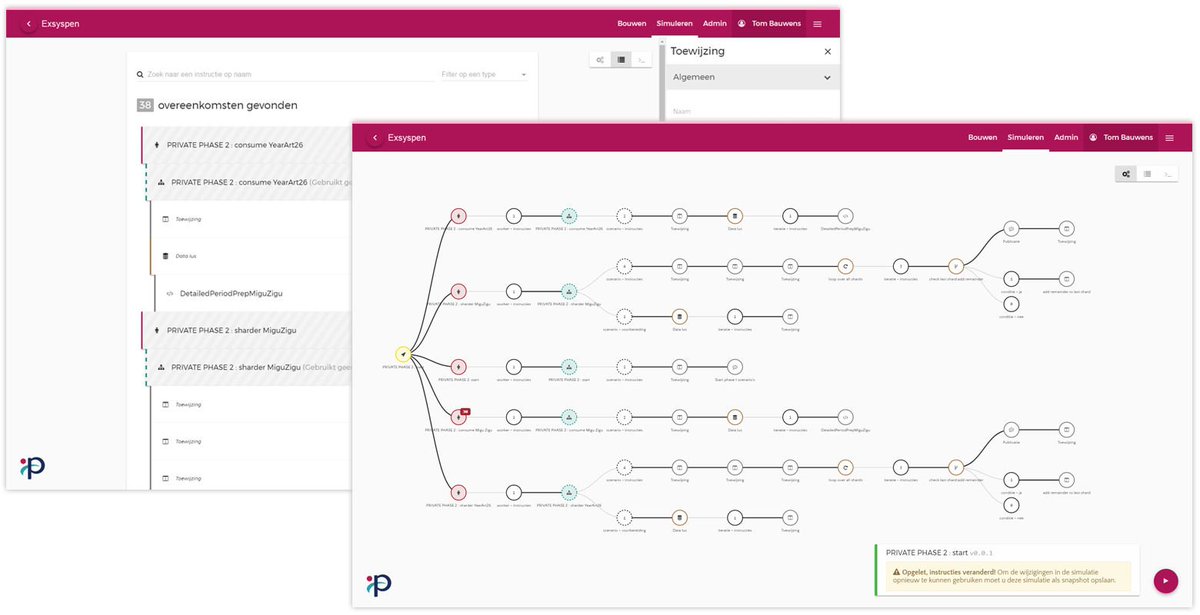This screenshot has height=615, width=1200.
Task: Click the upper 'conditie = nee' node
Action: tap(1011, 303)
